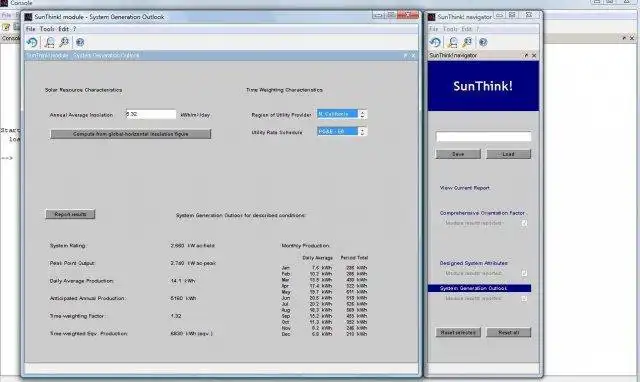Open the ? help menu in module window
The height and width of the screenshot is (382, 640).
(74, 29)
